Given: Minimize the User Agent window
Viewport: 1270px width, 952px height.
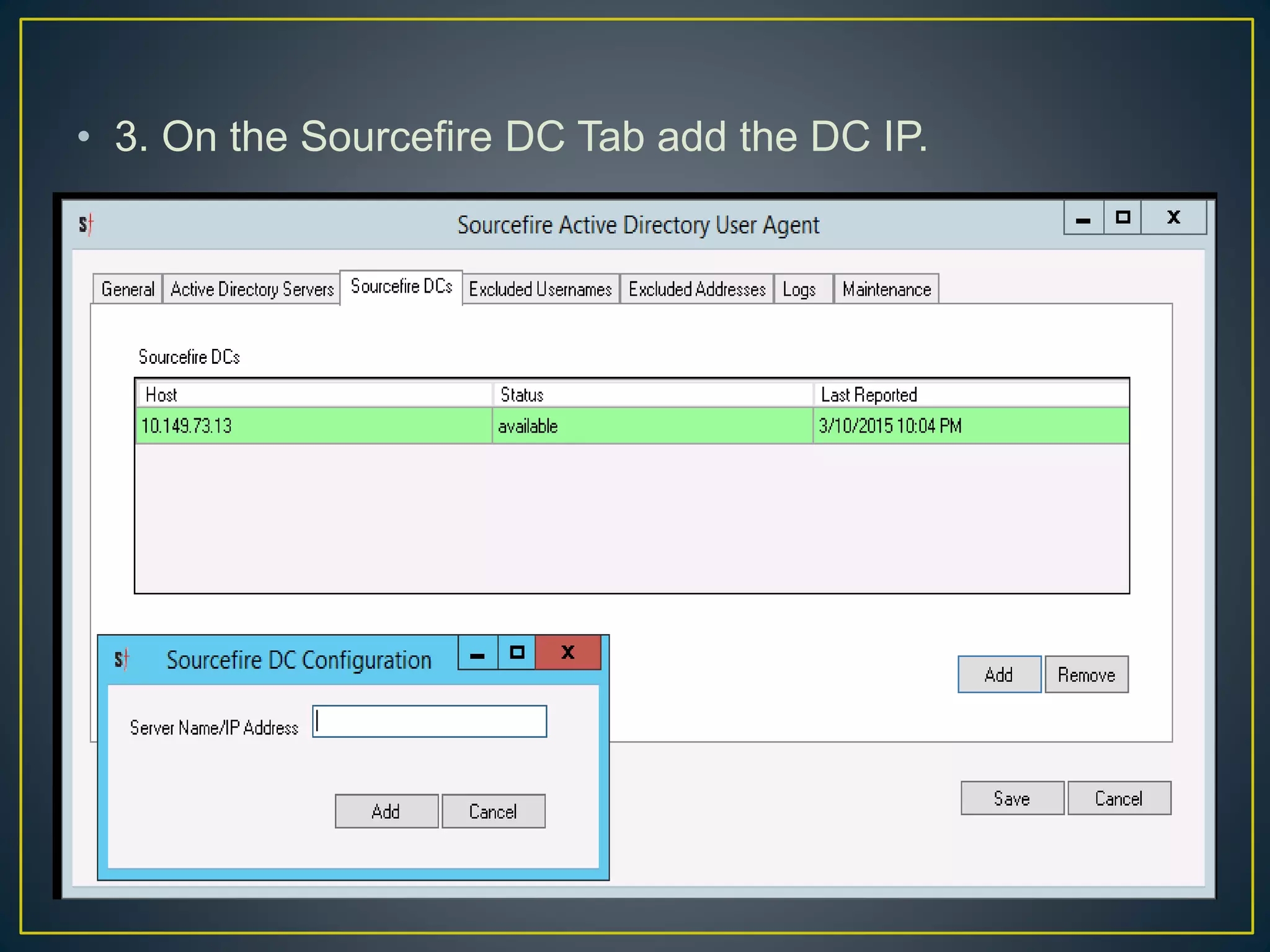Looking at the screenshot, I should coord(1083,218).
